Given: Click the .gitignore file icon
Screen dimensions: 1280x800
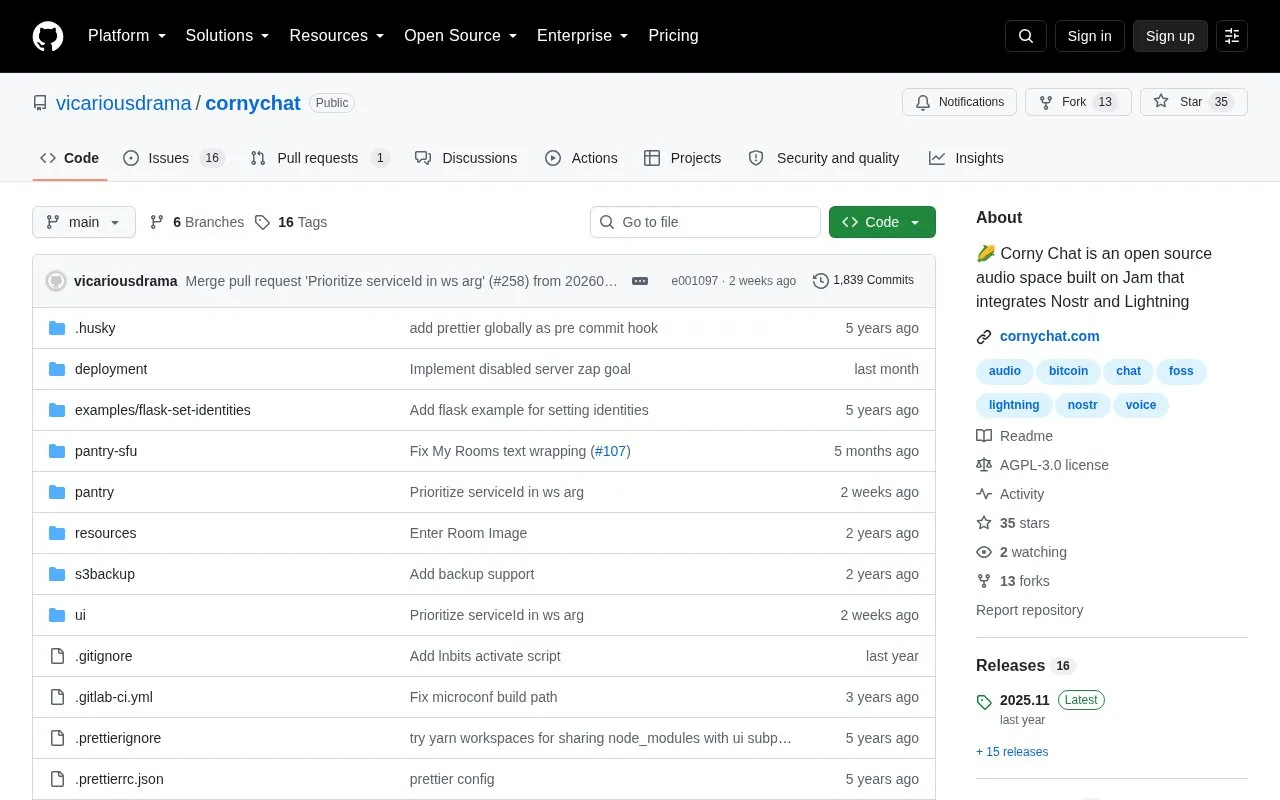Looking at the screenshot, I should 57,656.
